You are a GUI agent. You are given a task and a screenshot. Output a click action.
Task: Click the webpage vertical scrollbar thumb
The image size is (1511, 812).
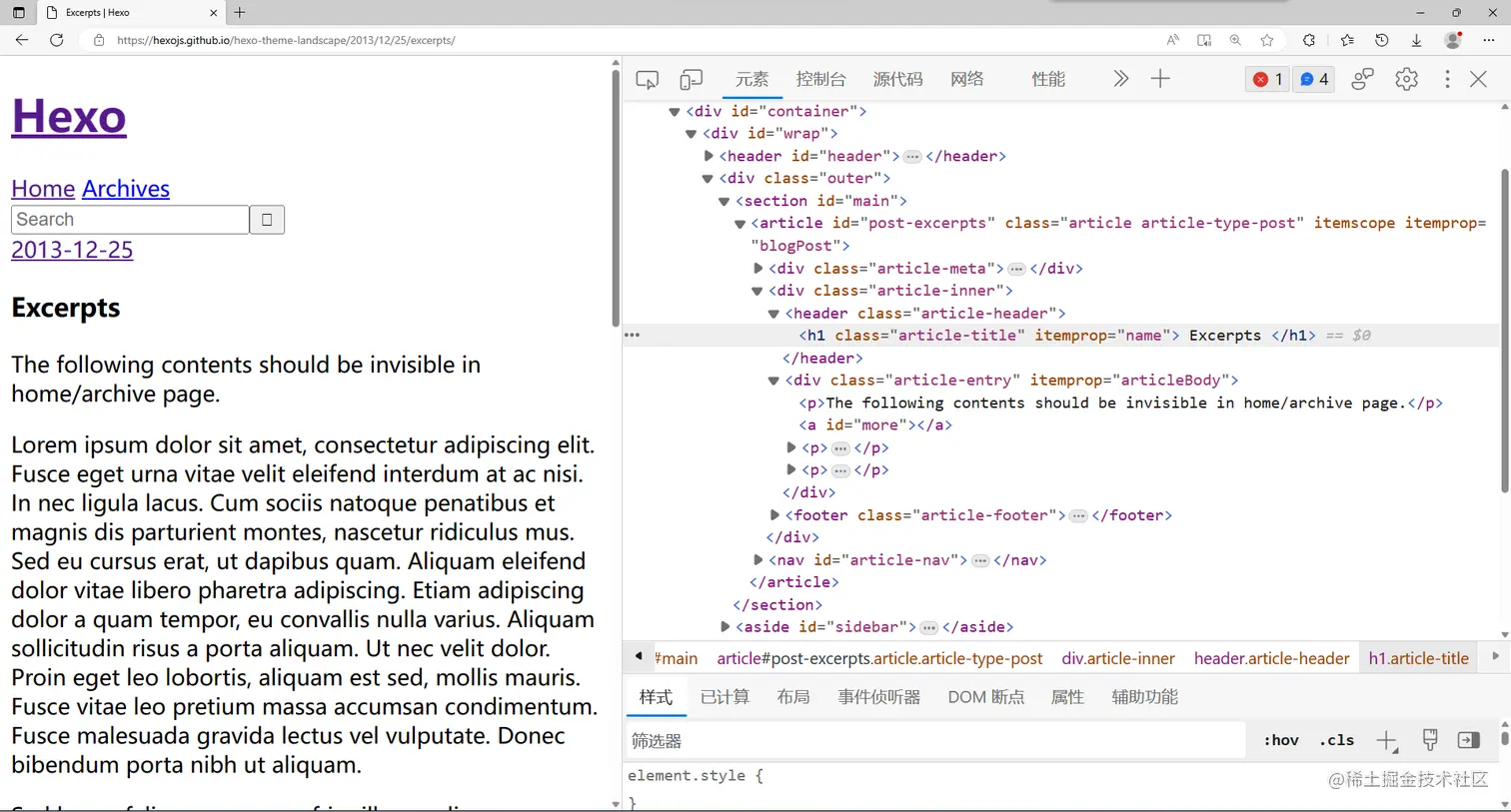coord(615,197)
